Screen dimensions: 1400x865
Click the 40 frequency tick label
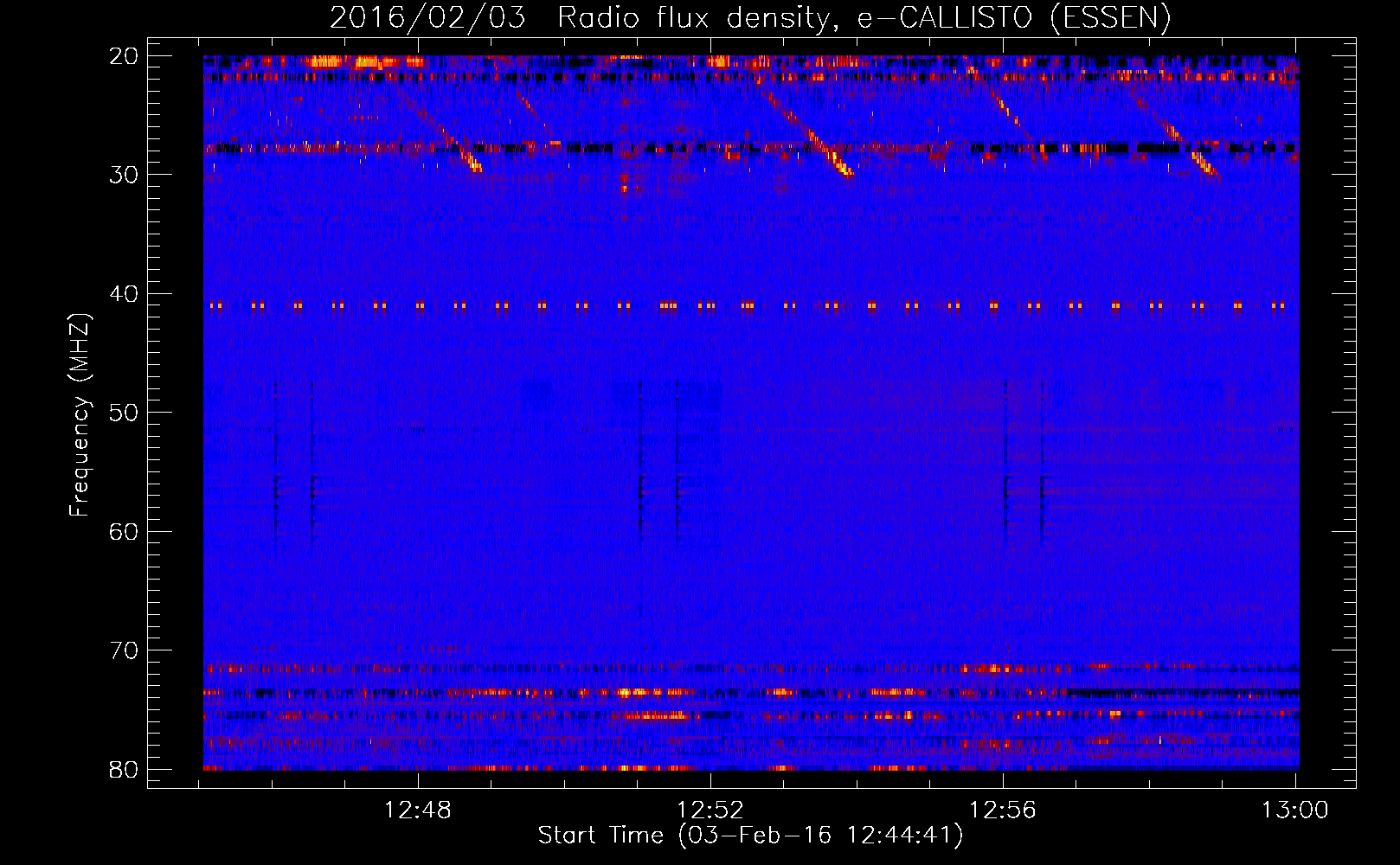pos(125,294)
